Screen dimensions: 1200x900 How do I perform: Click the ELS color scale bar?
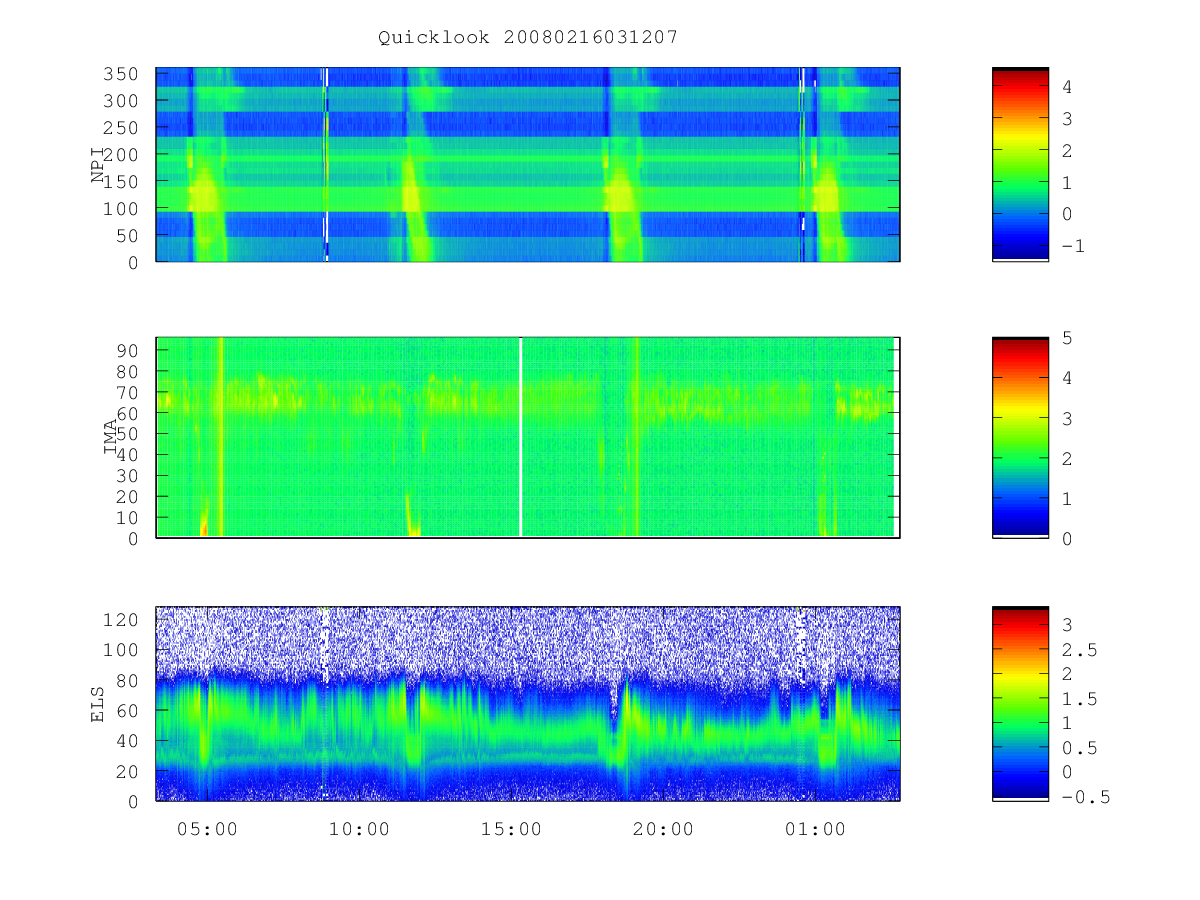(x=1020, y=704)
